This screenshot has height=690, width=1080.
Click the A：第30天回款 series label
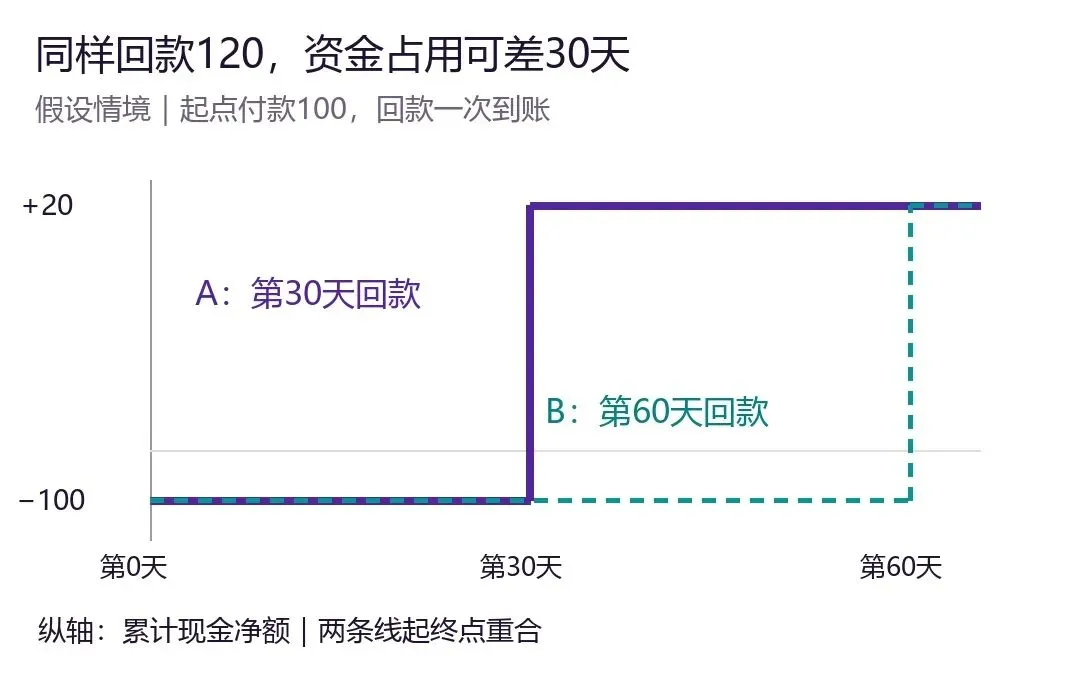pos(308,294)
